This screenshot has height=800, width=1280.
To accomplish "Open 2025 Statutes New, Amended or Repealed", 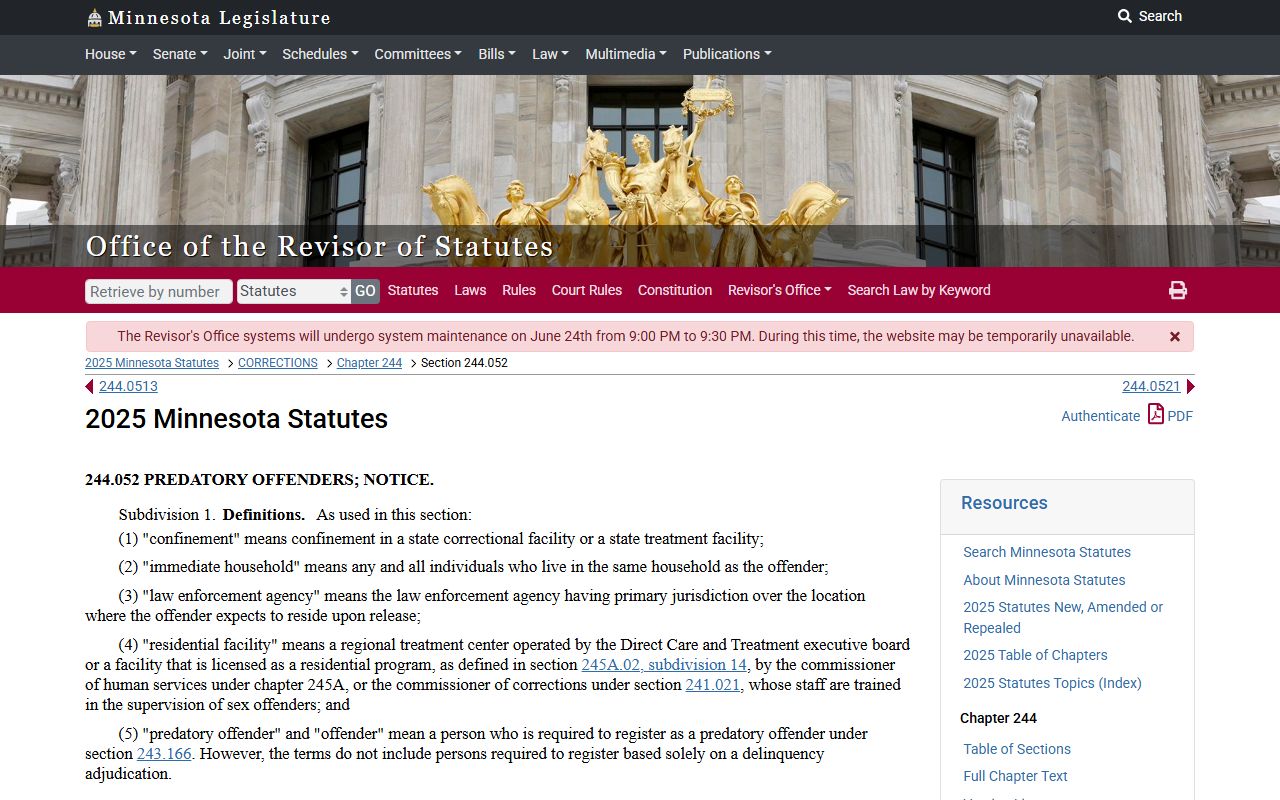I will coord(1063,617).
